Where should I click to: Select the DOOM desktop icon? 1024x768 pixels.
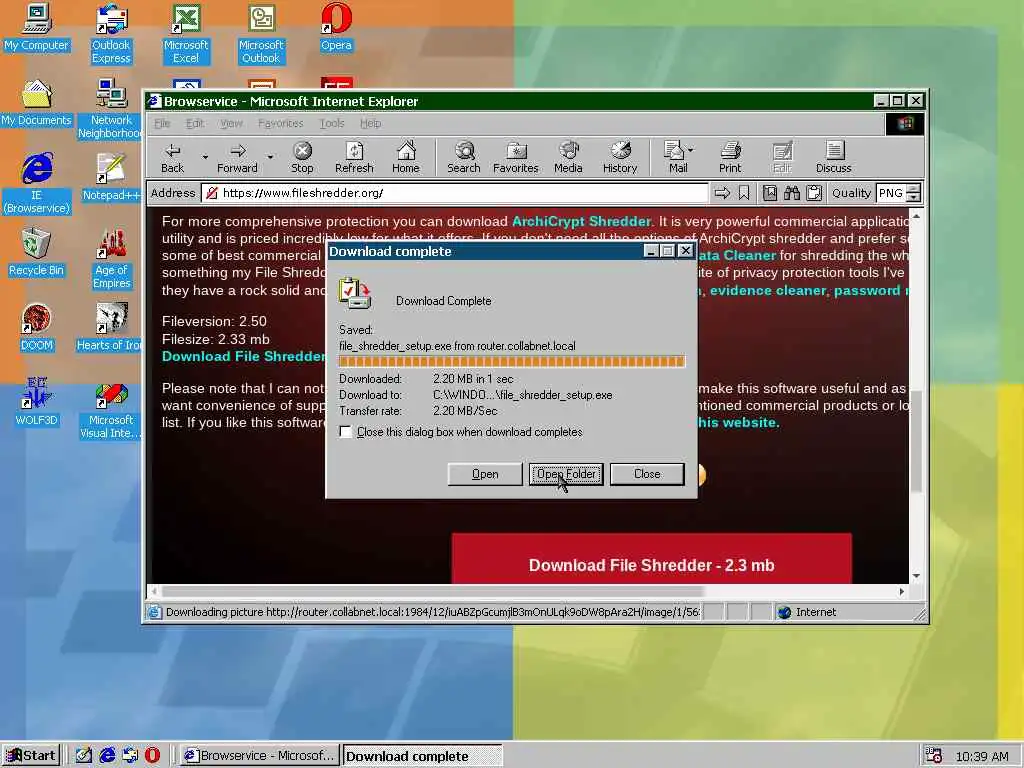tap(37, 327)
